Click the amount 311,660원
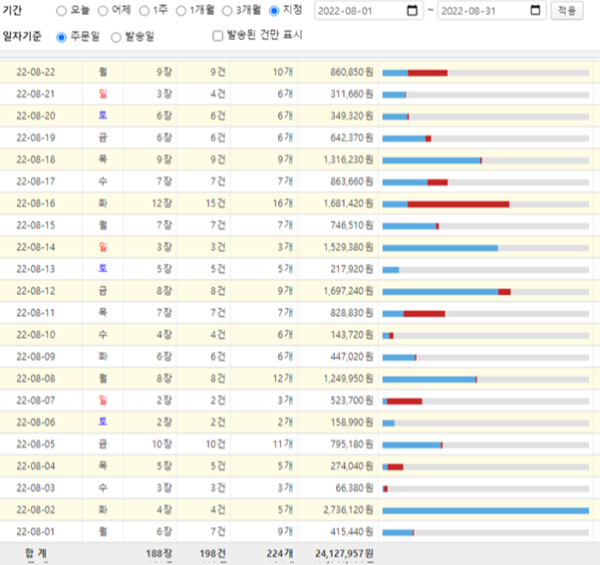 (352, 94)
